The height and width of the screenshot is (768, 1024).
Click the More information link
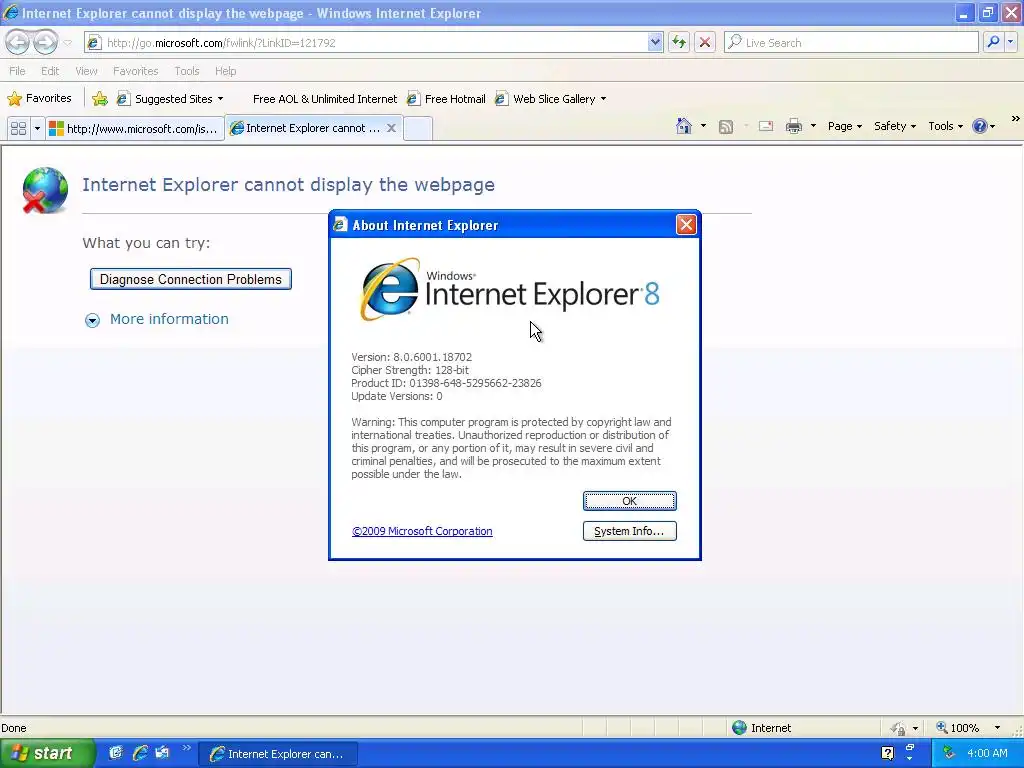click(169, 319)
